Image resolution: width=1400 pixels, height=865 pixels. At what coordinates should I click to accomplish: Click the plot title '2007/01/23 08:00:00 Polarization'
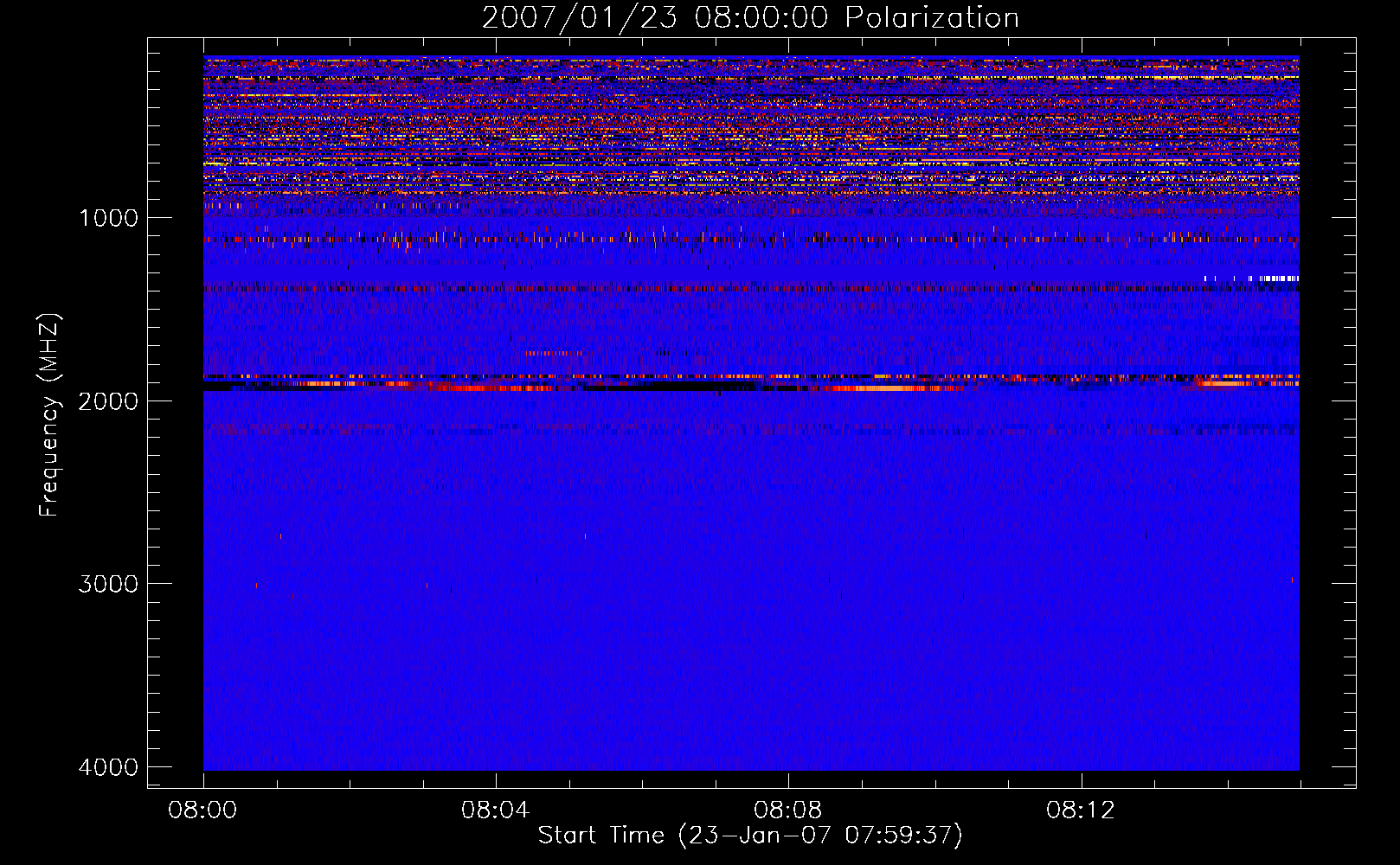coord(750,17)
